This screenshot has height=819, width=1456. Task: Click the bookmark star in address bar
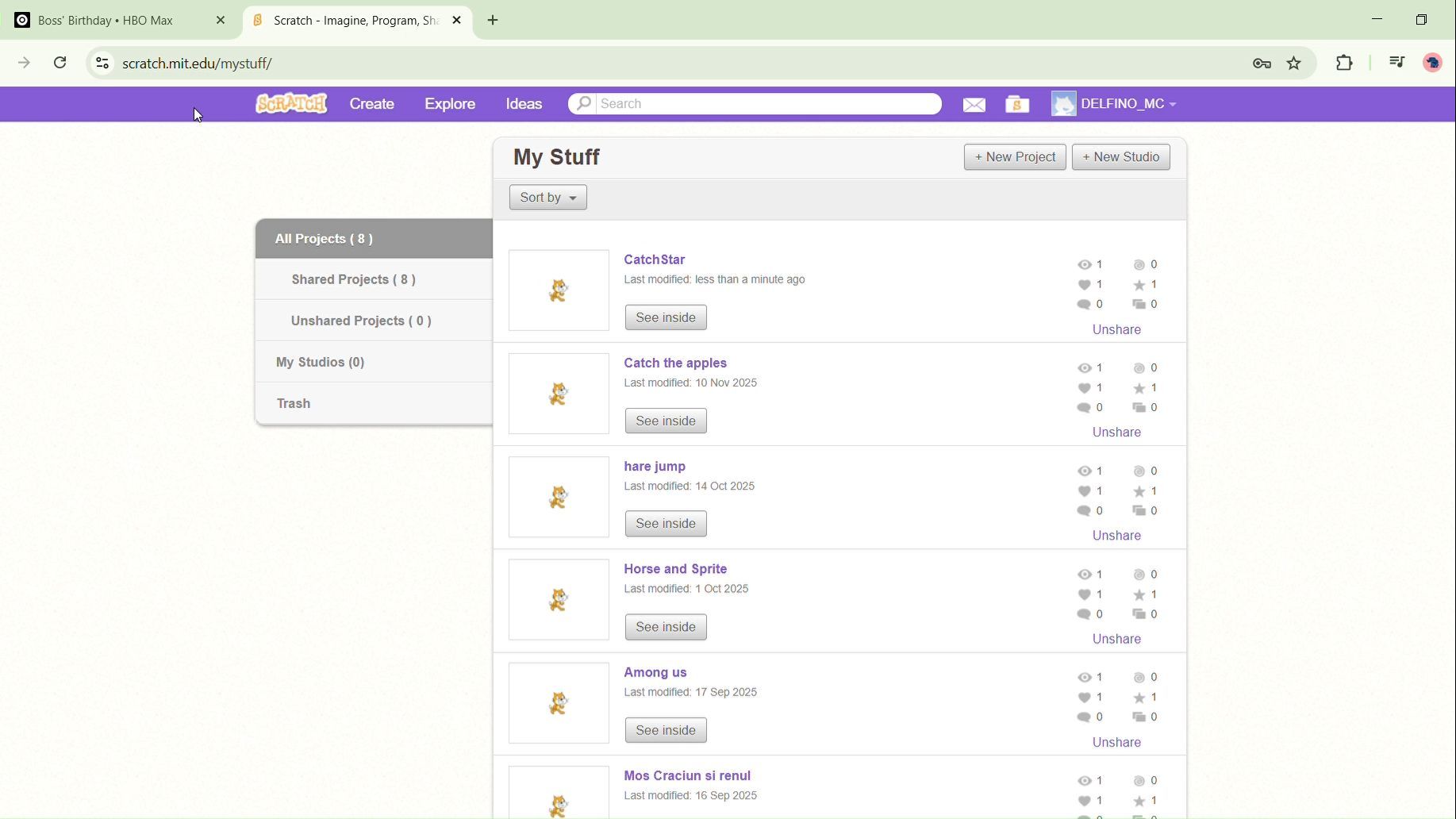(x=1294, y=63)
